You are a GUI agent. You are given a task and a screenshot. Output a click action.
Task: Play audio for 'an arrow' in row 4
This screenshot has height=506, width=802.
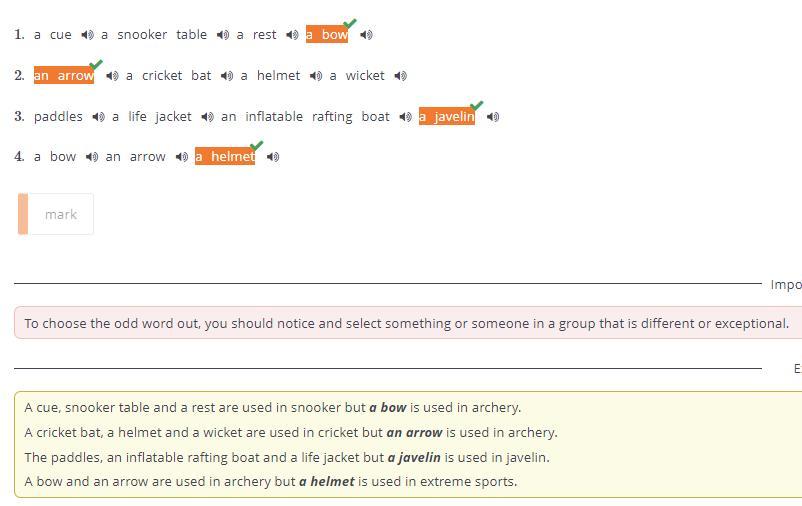click(x=181, y=157)
